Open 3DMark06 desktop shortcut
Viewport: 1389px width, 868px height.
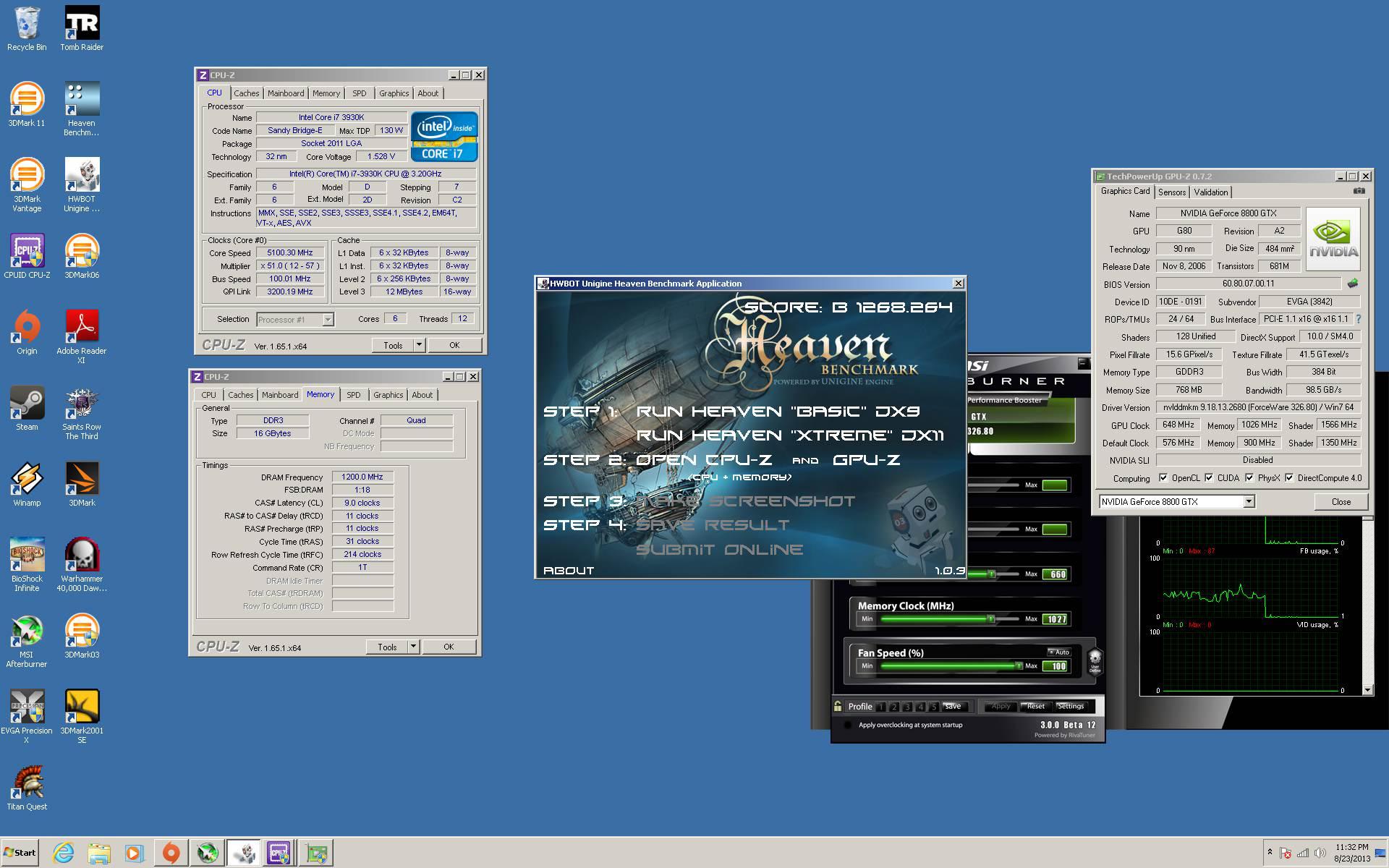pos(82,257)
